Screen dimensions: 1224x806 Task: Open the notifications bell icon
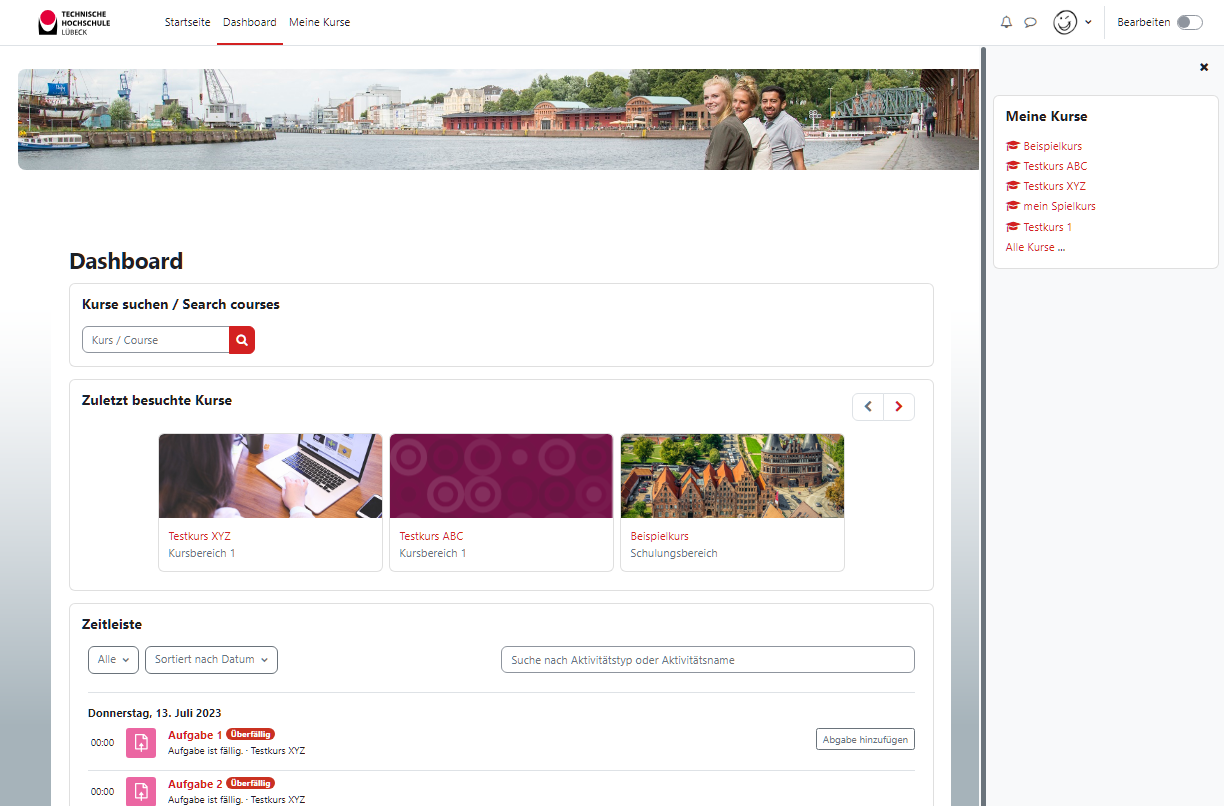(x=1006, y=22)
